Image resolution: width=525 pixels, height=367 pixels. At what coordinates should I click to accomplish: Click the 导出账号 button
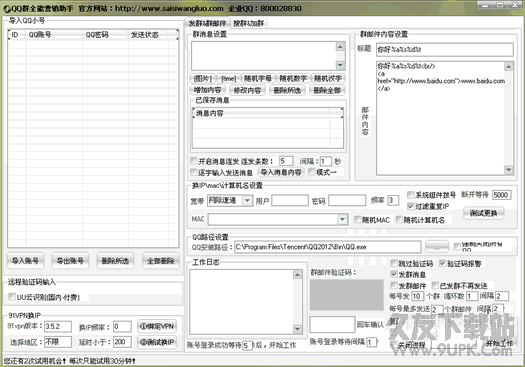(70, 261)
